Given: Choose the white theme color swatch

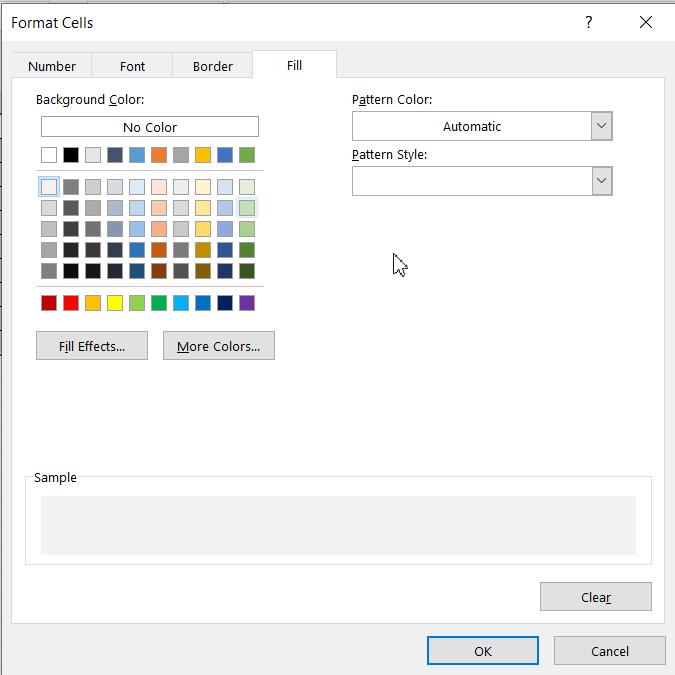Looking at the screenshot, I should point(49,155).
